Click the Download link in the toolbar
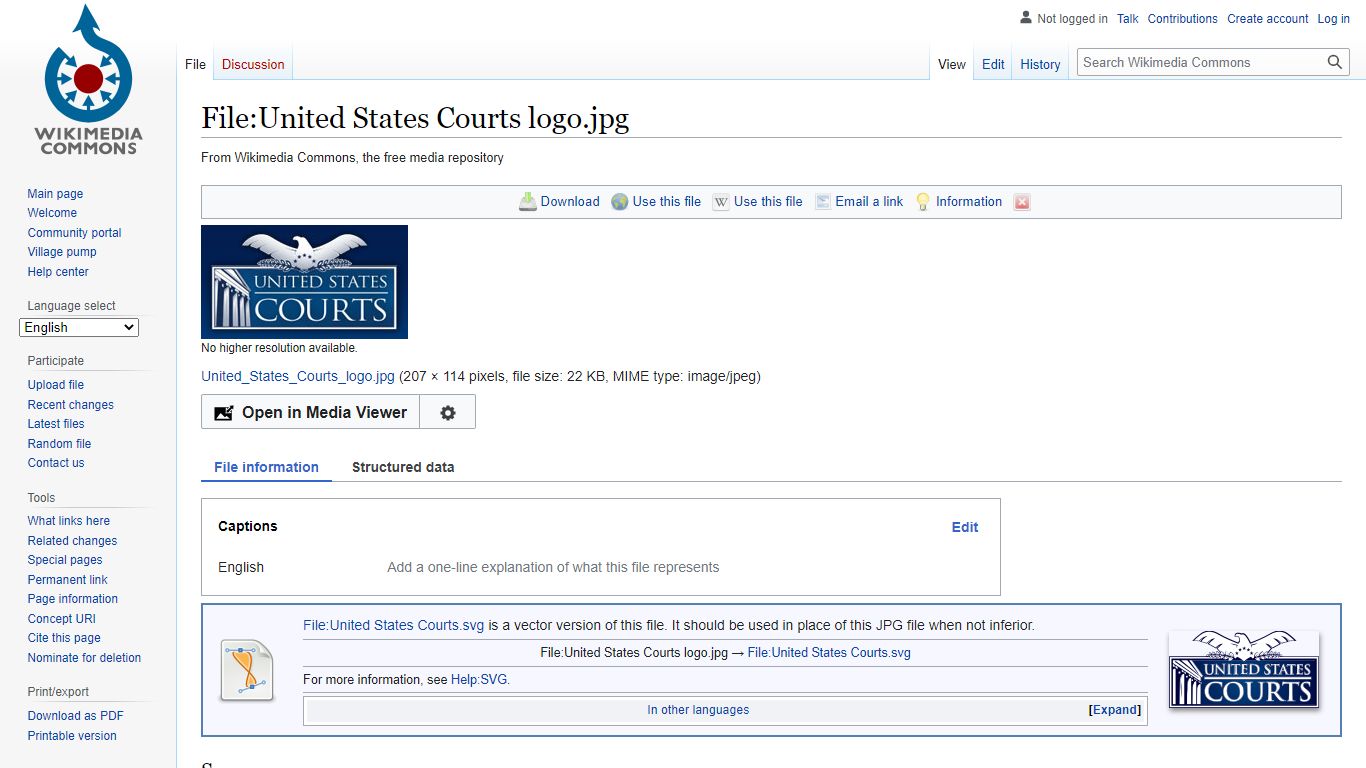This screenshot has height=768, width=1366. (570, 201)
